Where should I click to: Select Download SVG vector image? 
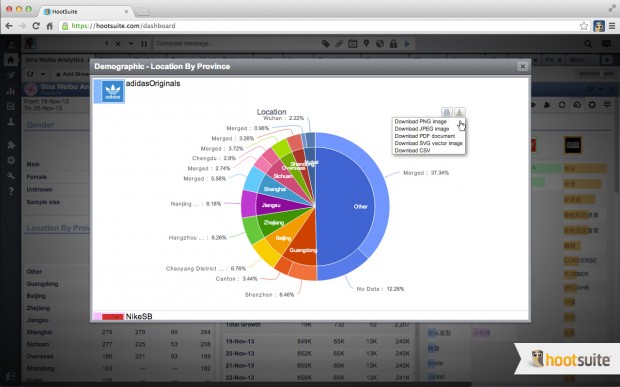coord(429,143)
